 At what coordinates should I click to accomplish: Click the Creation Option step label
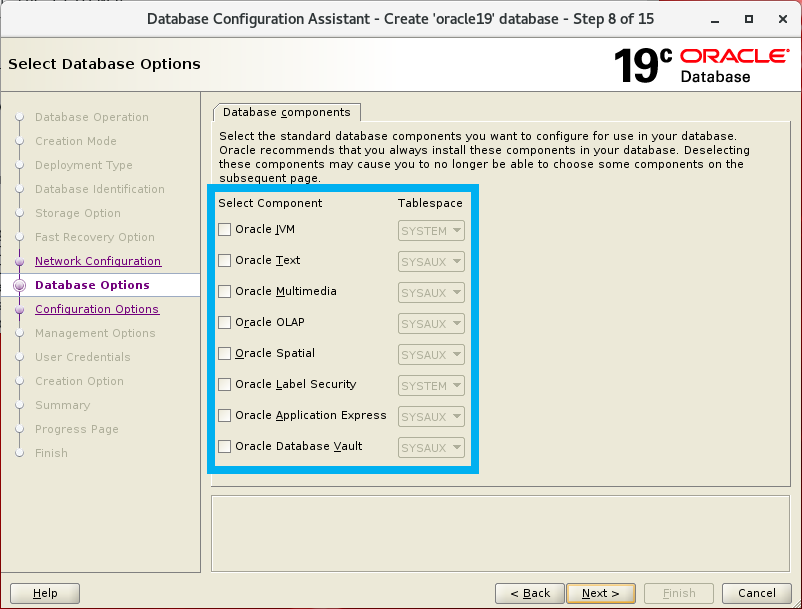pyautogui.click(x=79, y=381)
